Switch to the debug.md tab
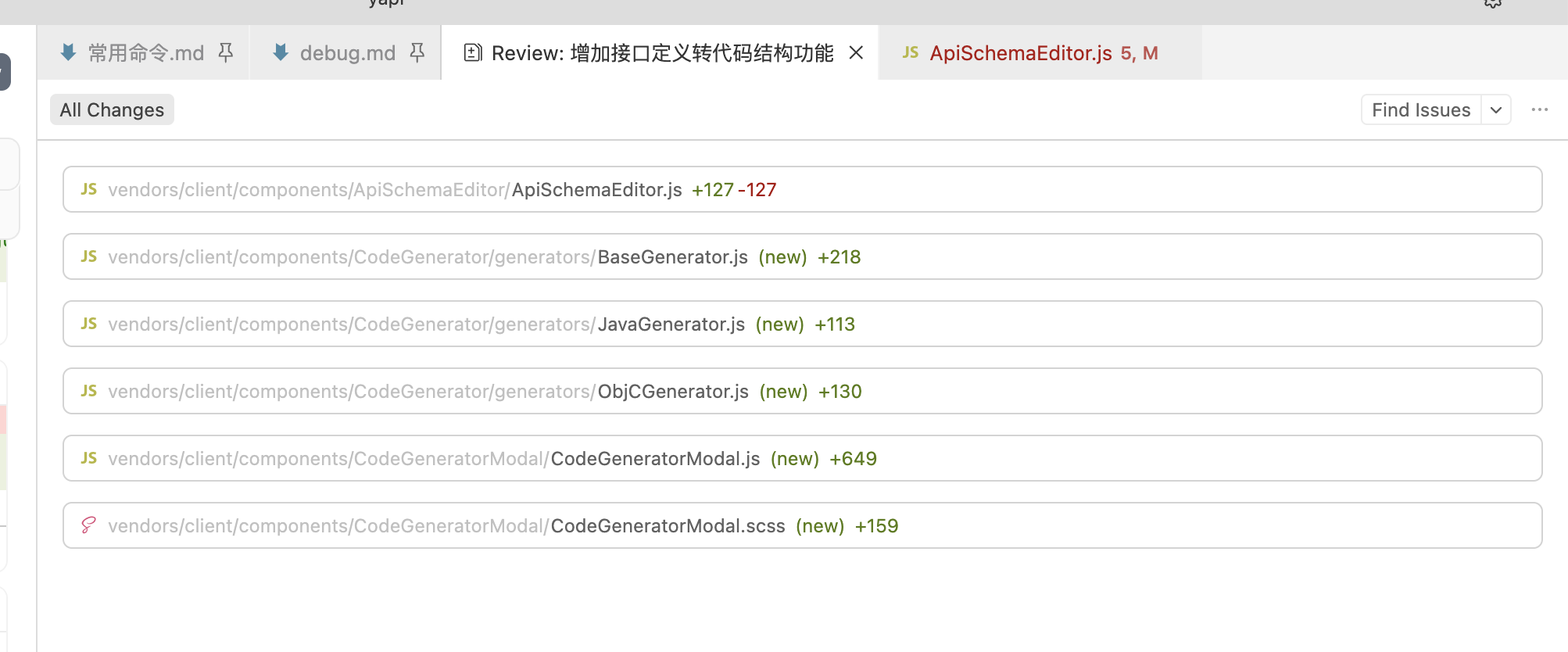Image resolution: width=1568 pixels, height=652 pixels. (347, 52)
